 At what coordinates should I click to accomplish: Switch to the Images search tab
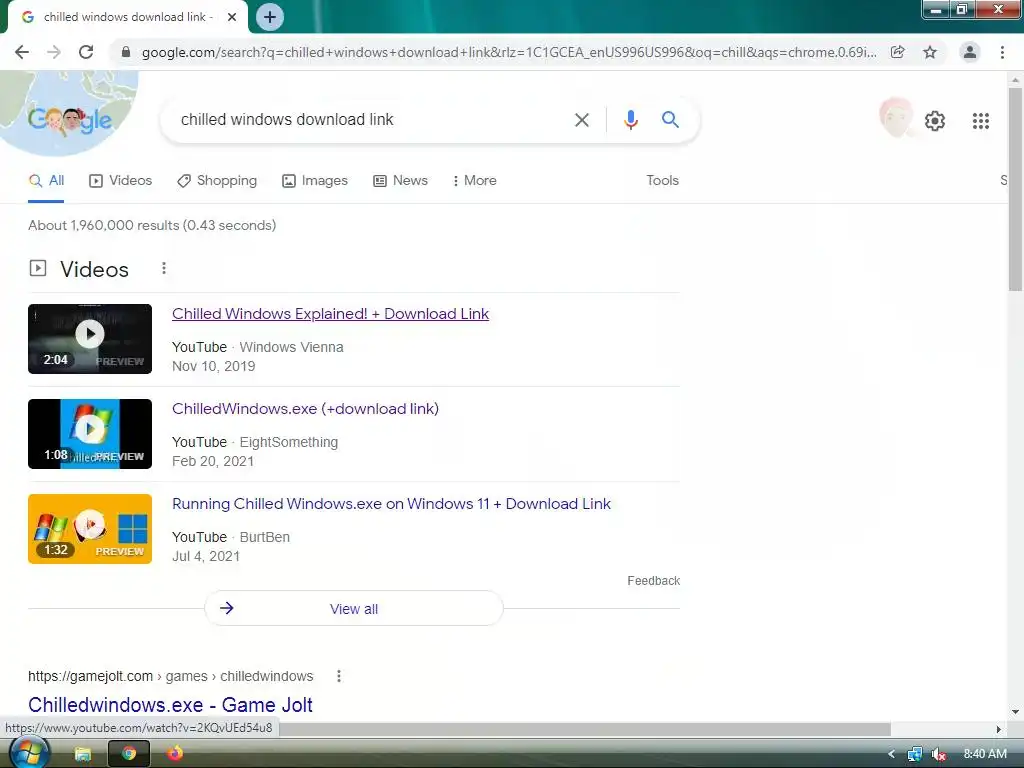point(315,181)
